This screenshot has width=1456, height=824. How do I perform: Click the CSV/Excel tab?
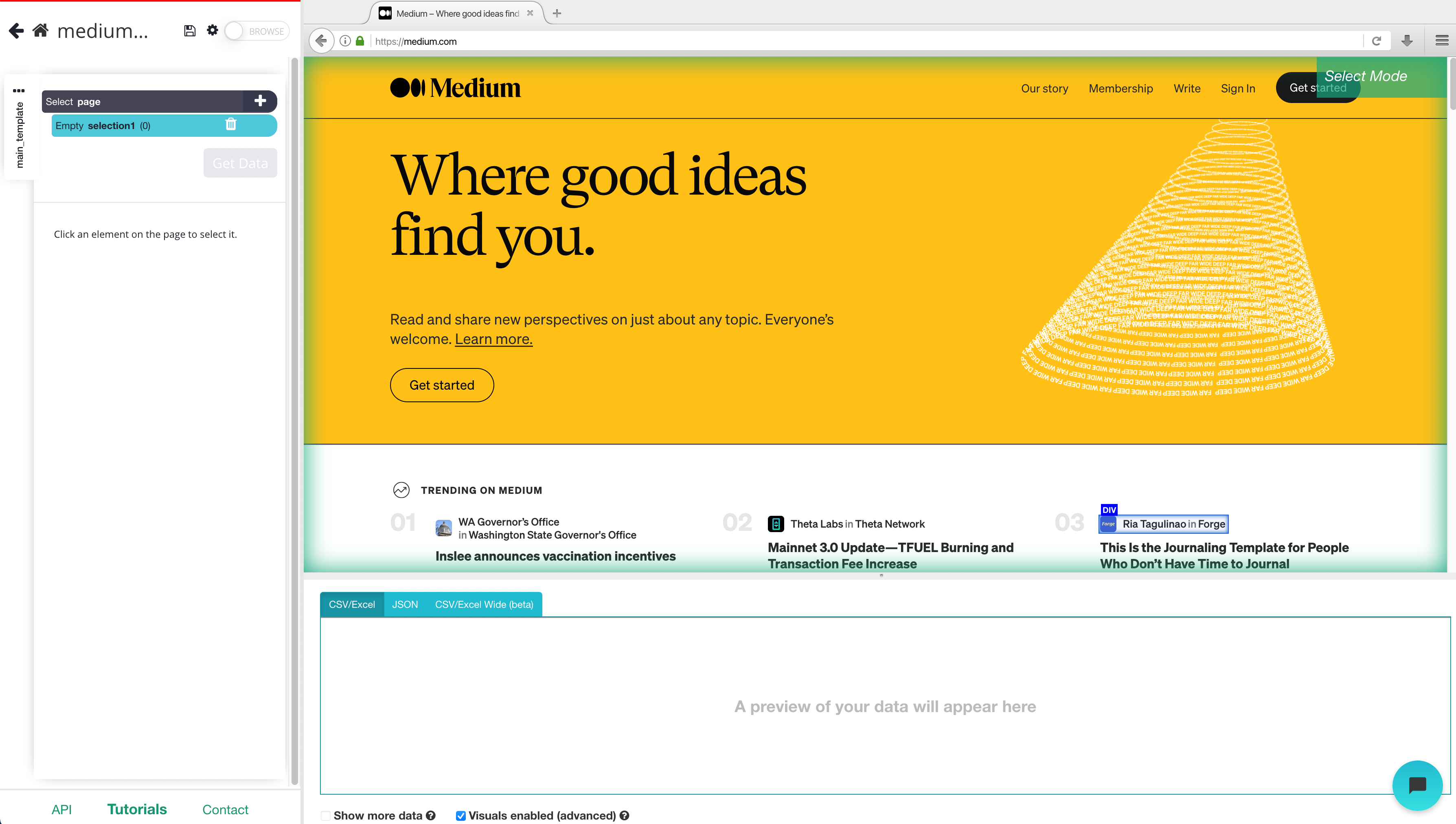352,604
